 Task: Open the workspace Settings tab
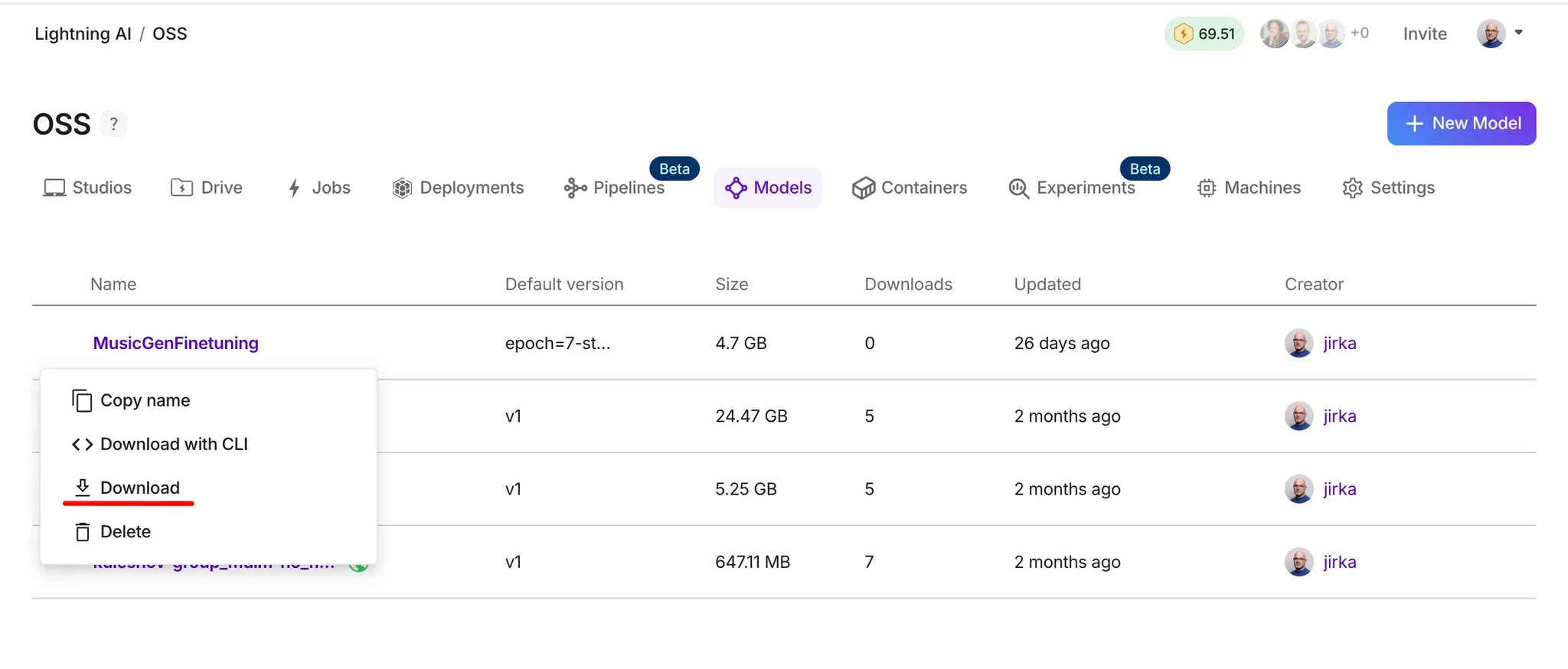coord(1388,188)
